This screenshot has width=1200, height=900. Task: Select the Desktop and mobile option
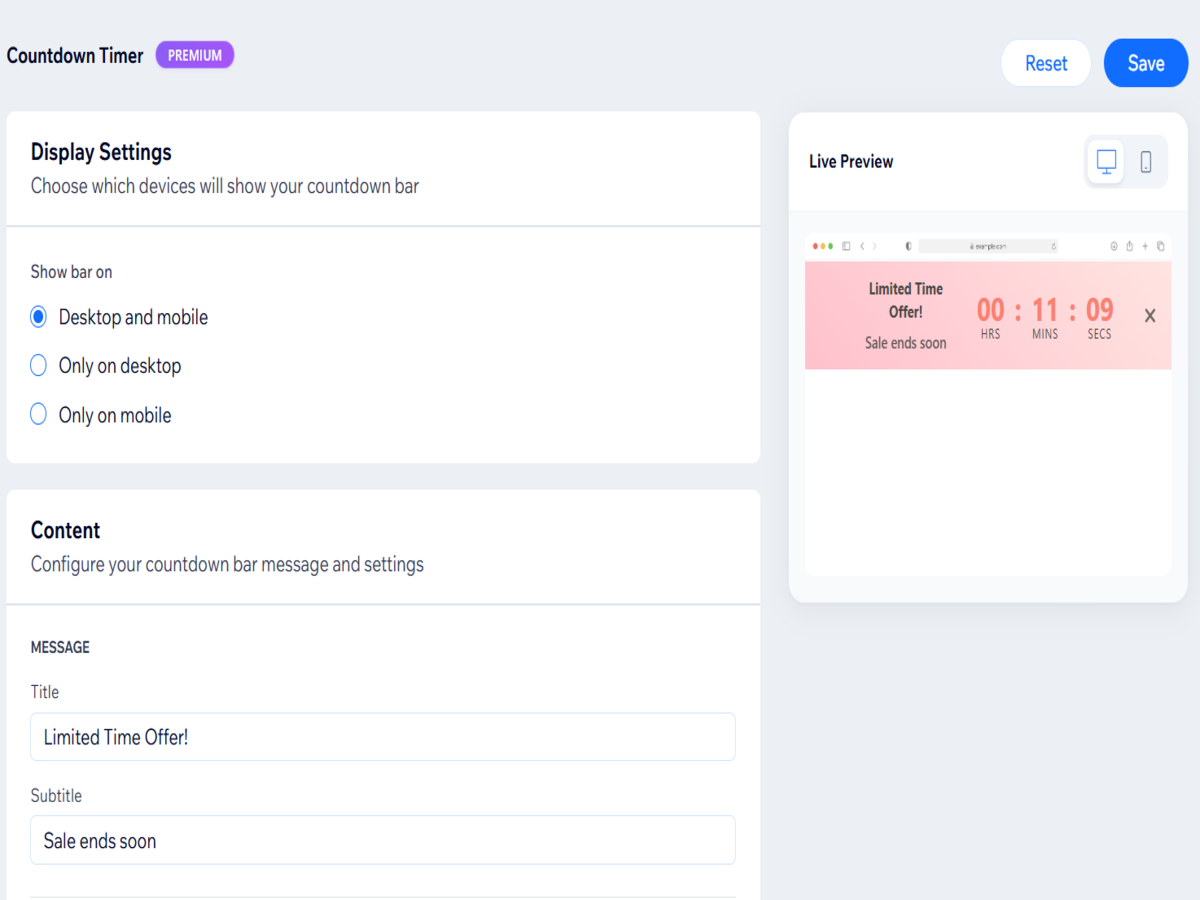(39, 317)
